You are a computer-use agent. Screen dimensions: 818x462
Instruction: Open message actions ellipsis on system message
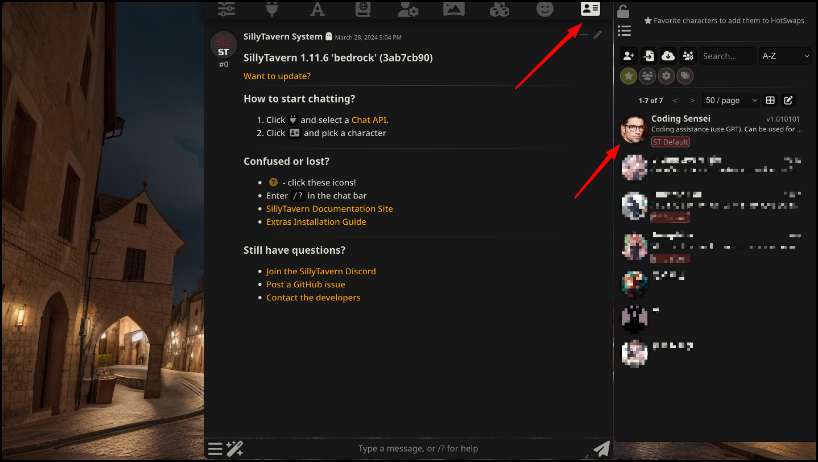tap(583, 35)
